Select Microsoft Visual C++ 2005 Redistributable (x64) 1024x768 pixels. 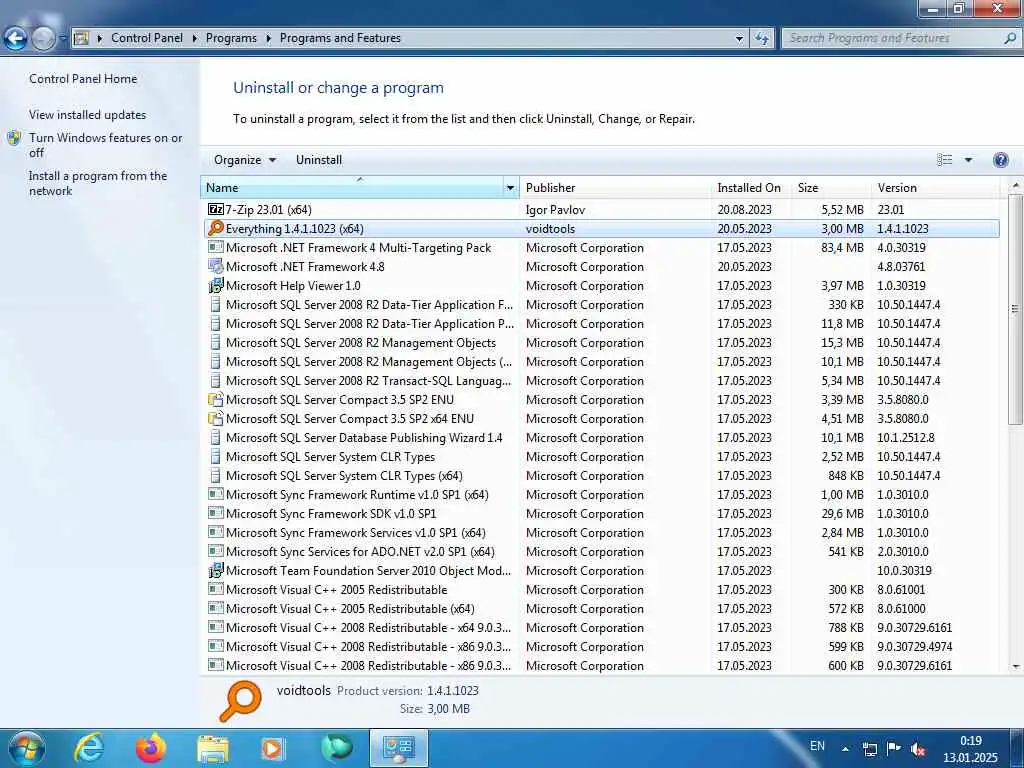coord(600,609)
